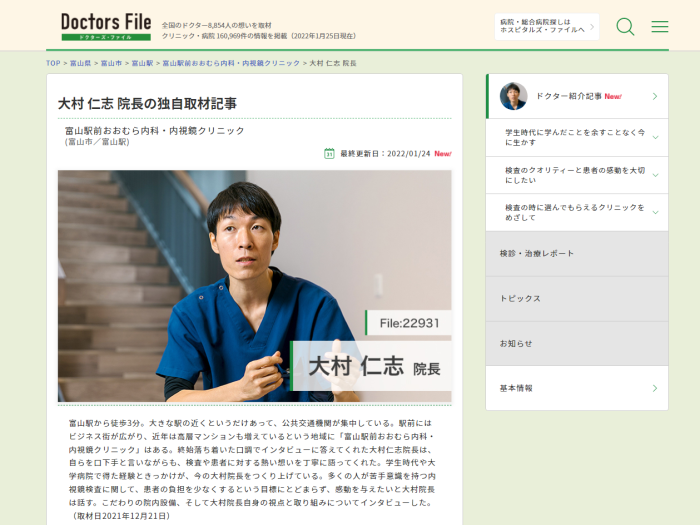The height and width of the screenshot is (525, 700).
Task: Click TOP breadcrumb link
Action: click(53, 63)
